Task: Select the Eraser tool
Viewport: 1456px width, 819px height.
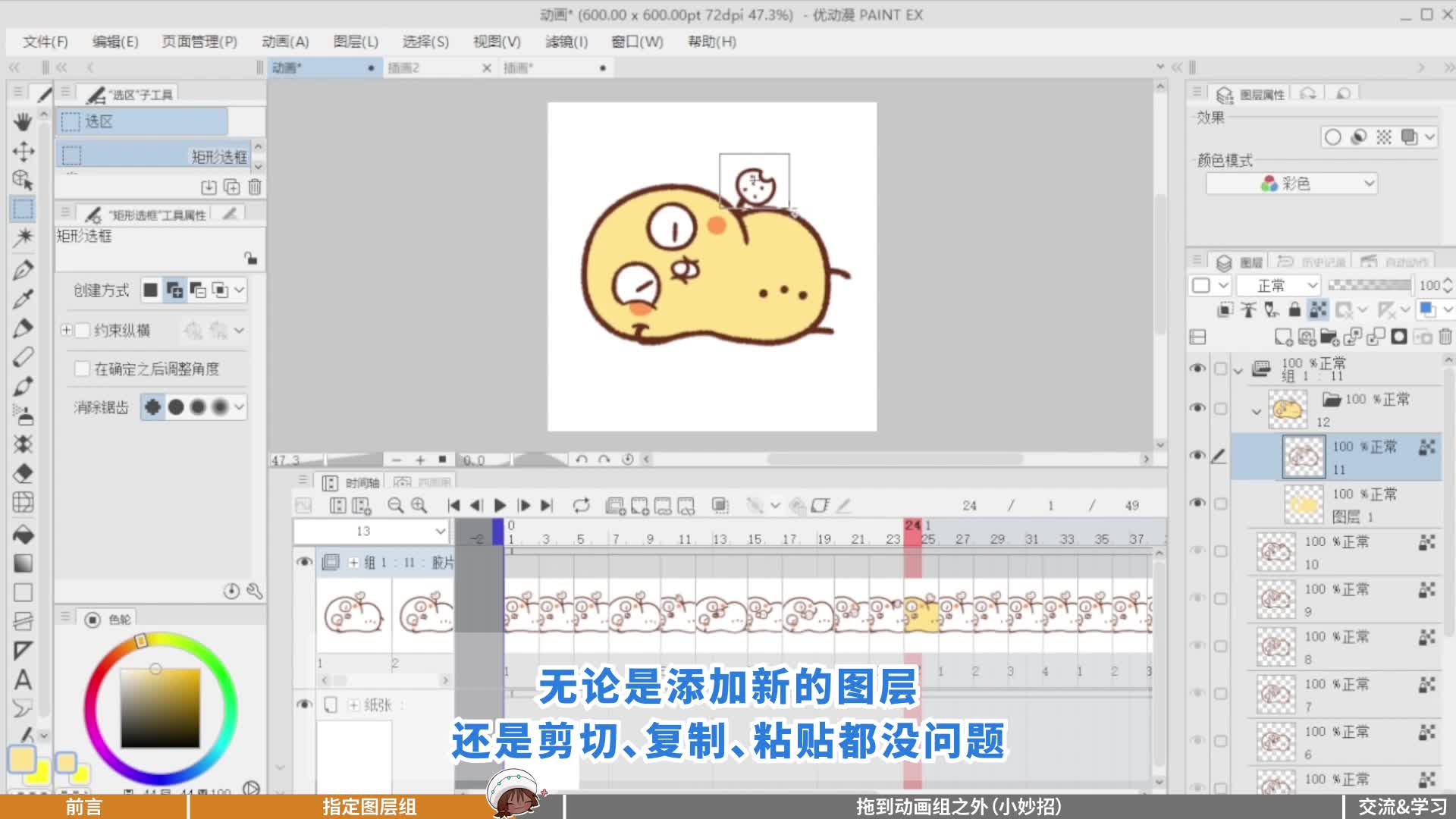Action: [23, 474]
